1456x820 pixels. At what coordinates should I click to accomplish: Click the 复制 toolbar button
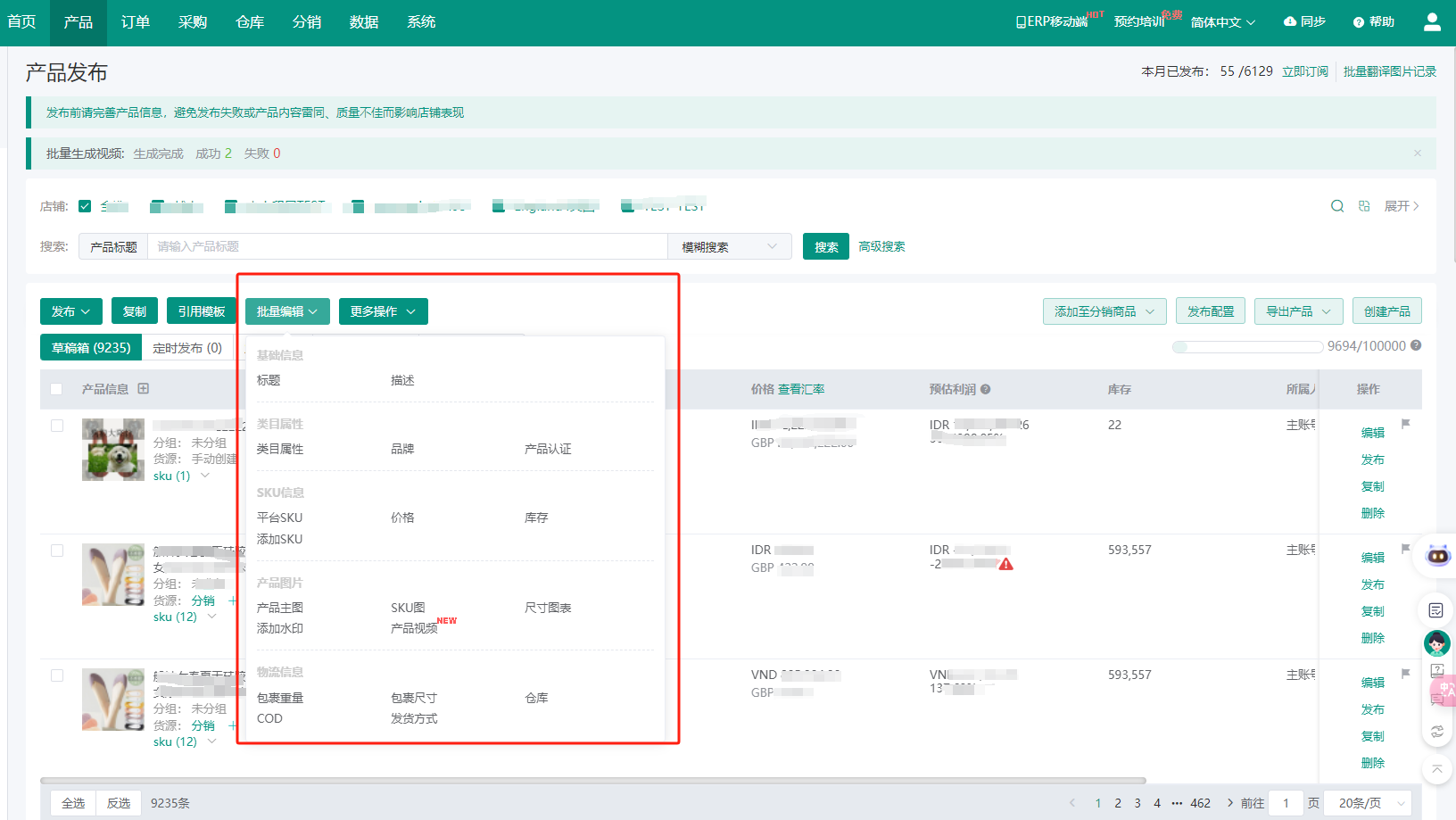coord(135,311)
